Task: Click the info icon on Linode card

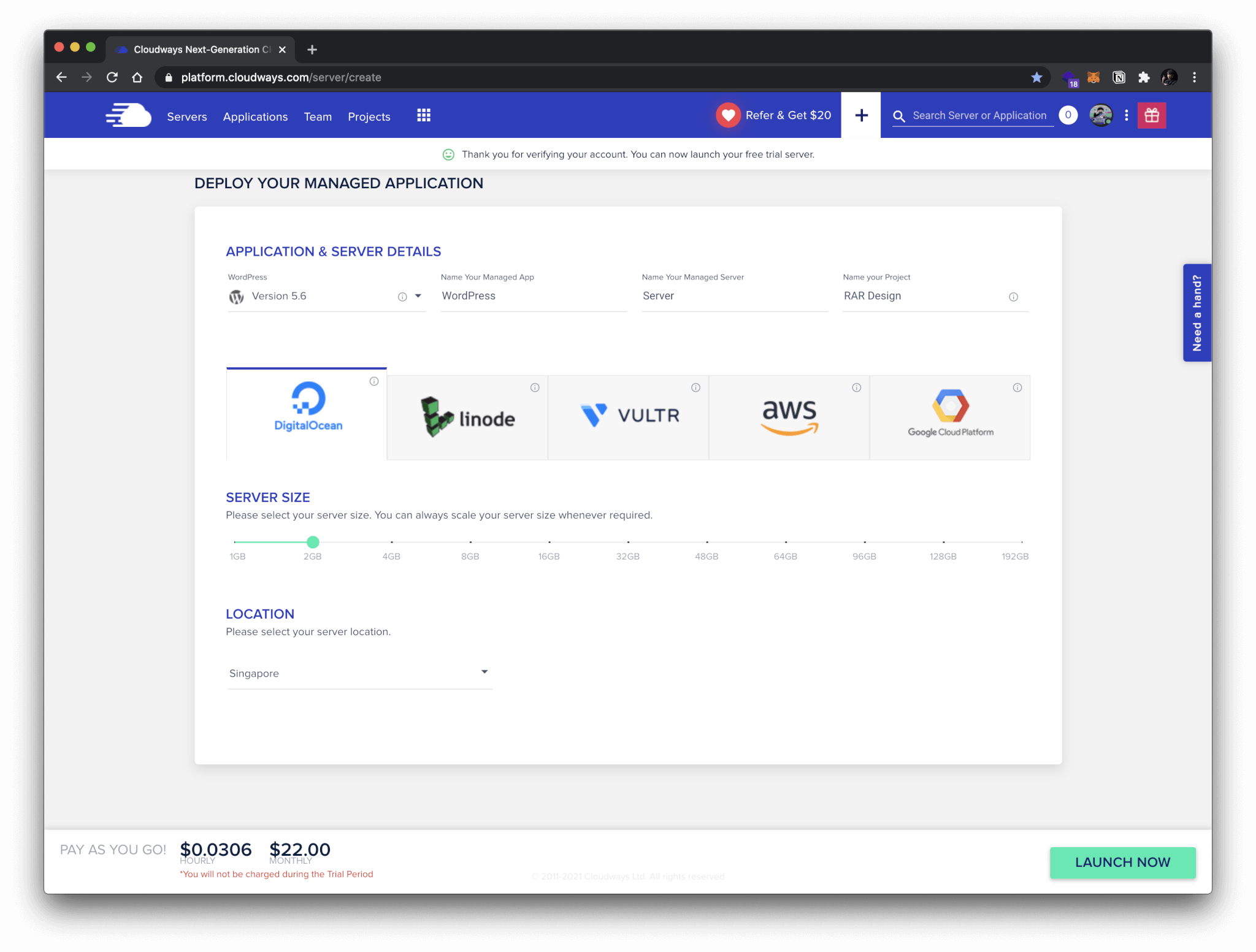Action: [535, 387]
